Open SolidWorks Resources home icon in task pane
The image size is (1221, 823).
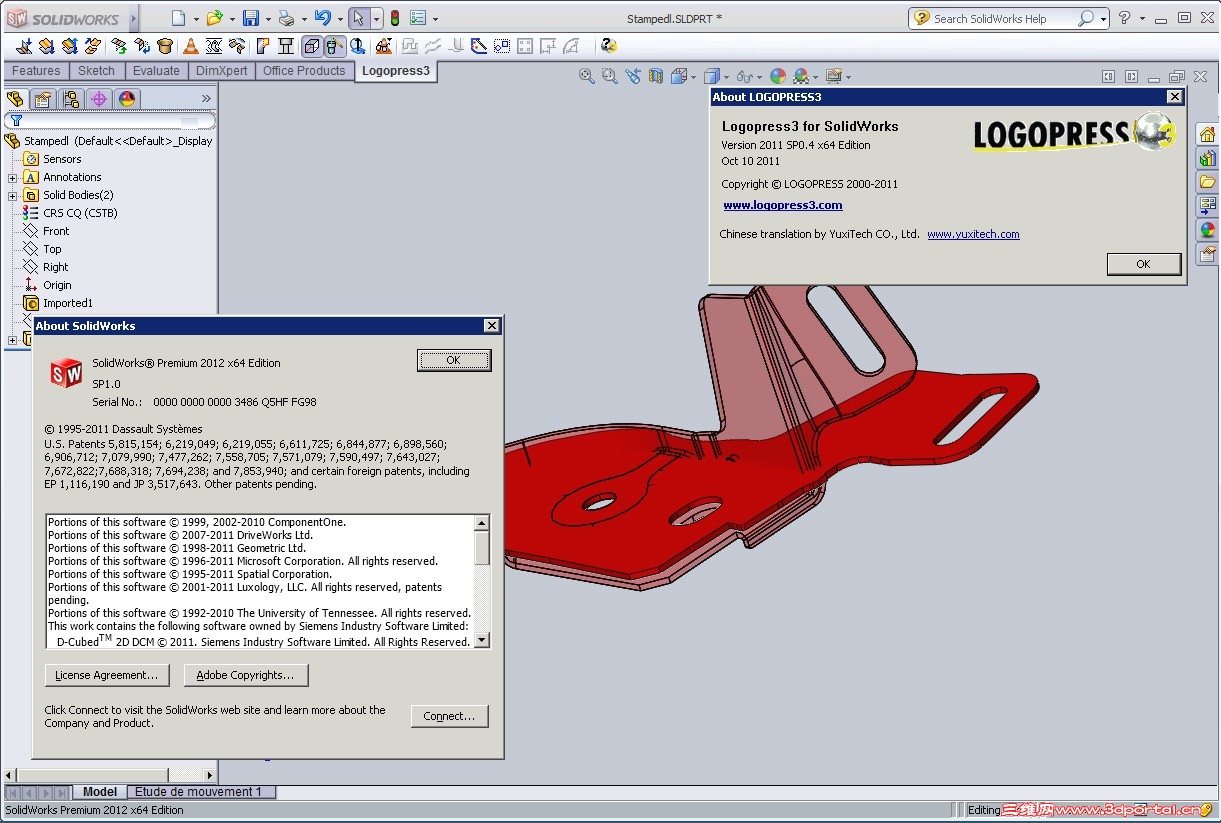point(1207,134)
